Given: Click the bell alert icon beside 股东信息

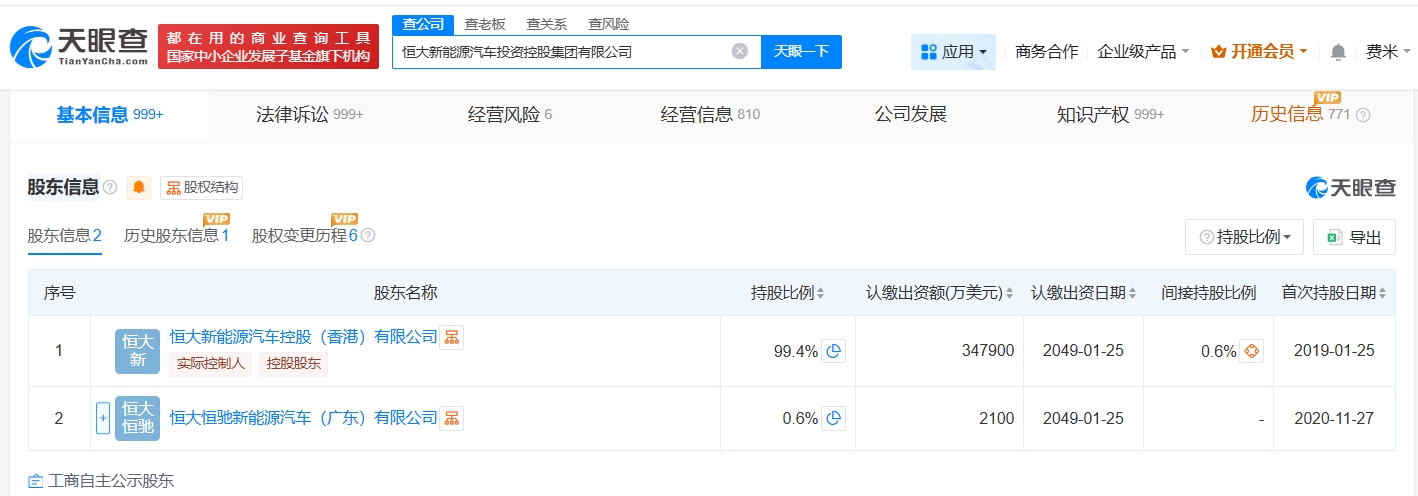Looking at the screenshot, I should (x=139, y=188).
